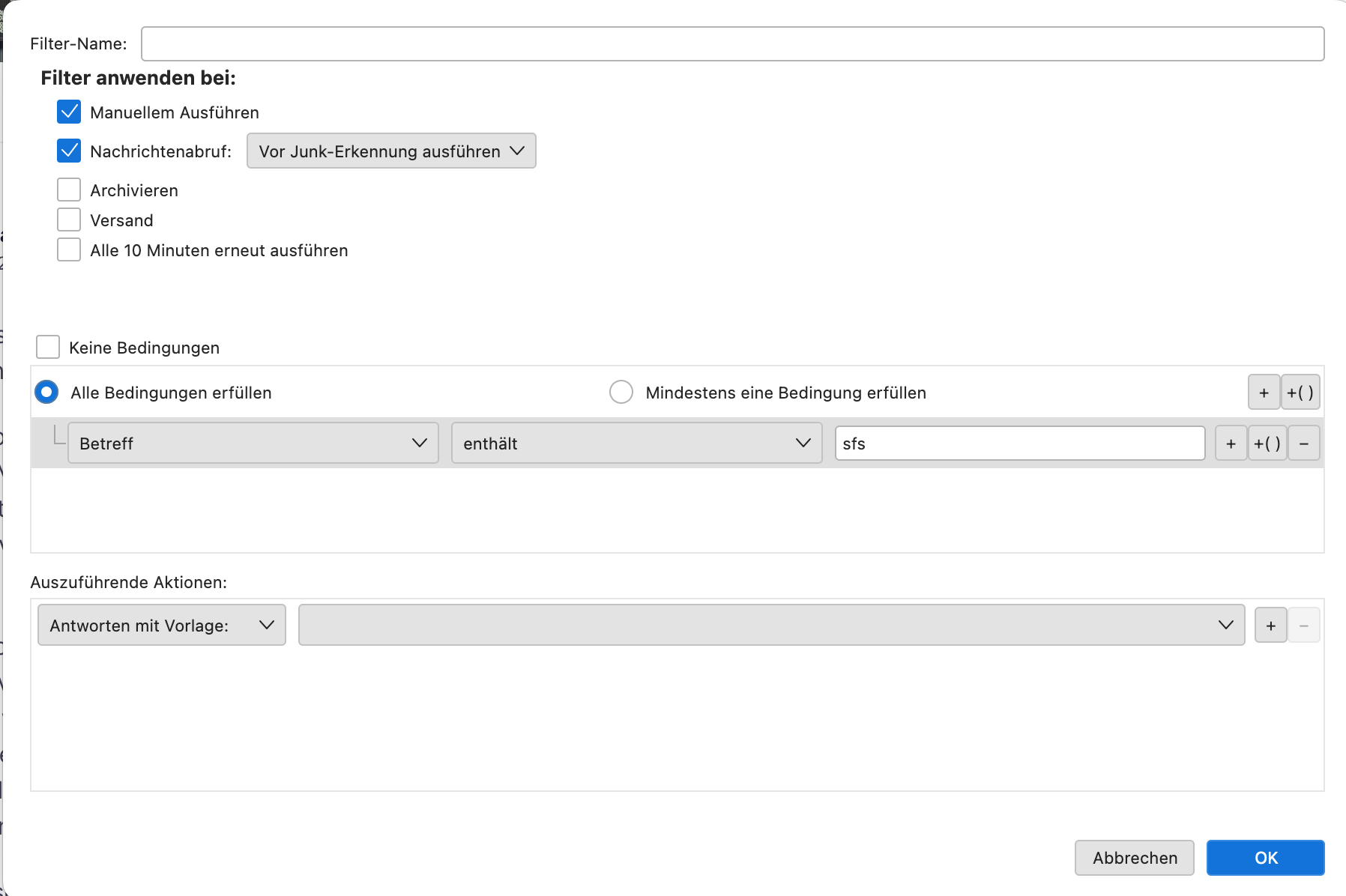Check the Versand option
This screenshot has width=1346, height=896.
pos(69,220)
